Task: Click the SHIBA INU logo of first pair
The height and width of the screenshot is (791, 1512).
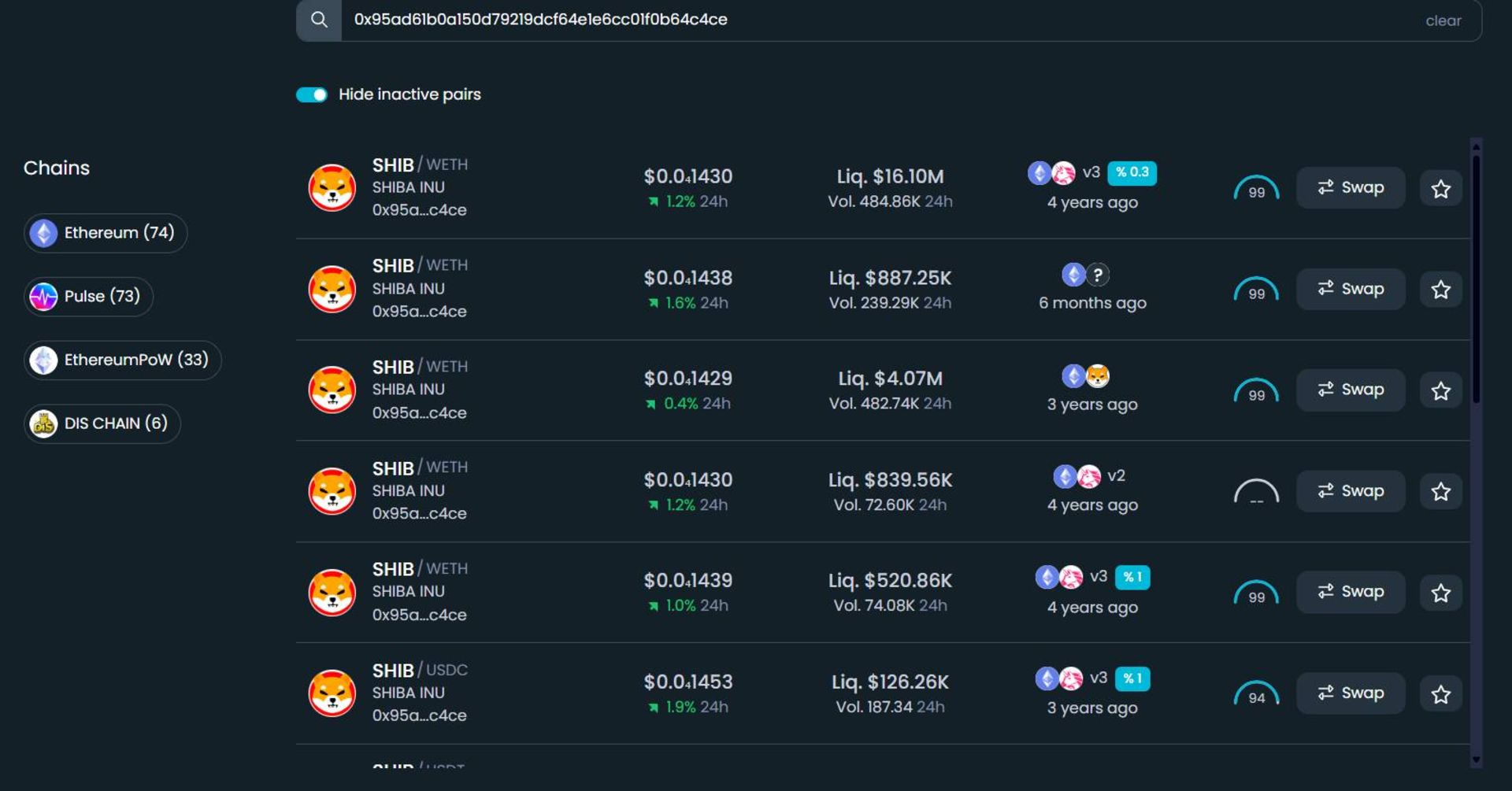Action: pos(332,187)
